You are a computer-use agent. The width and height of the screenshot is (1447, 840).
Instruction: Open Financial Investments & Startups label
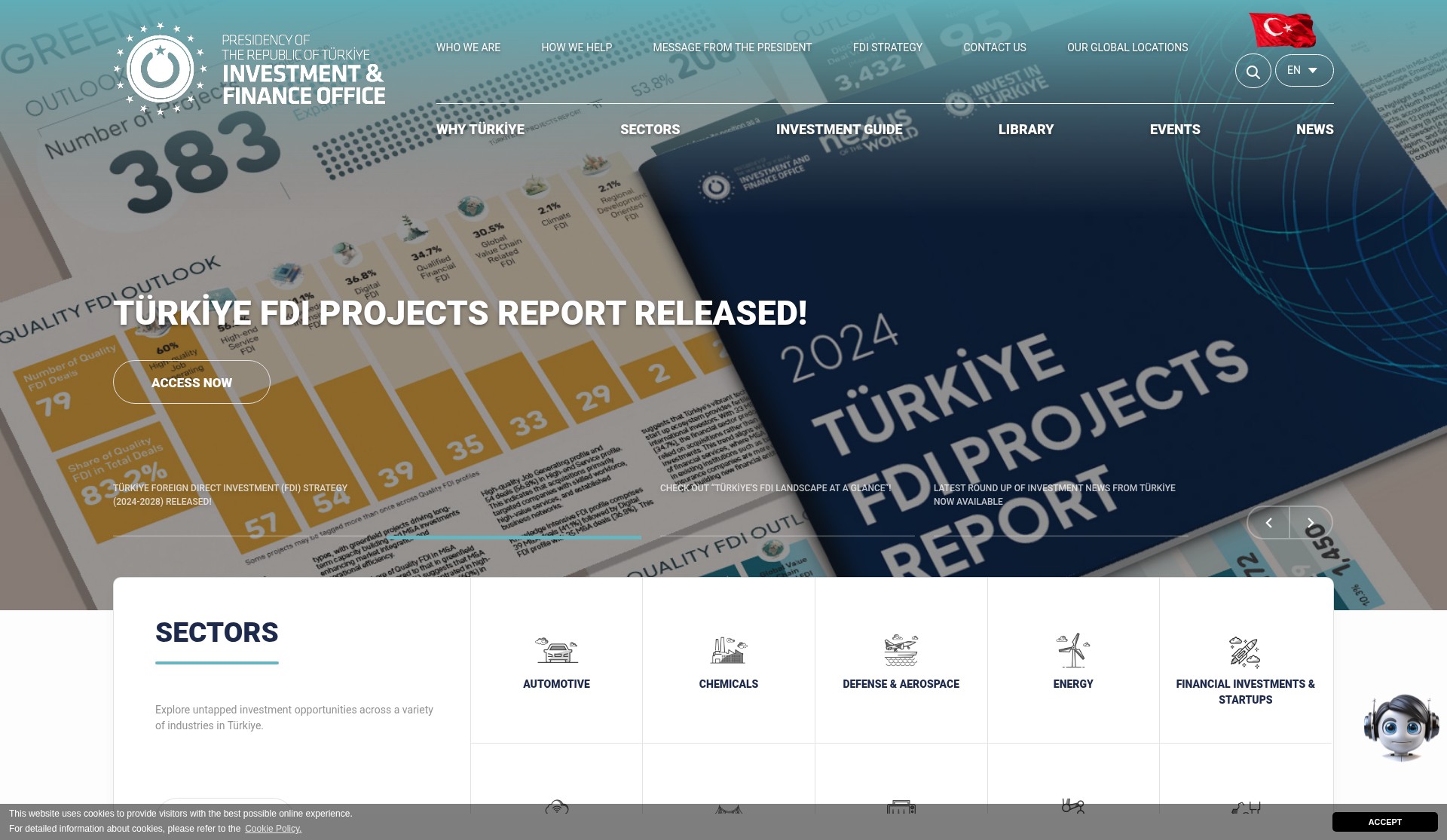click(1245, 692)
